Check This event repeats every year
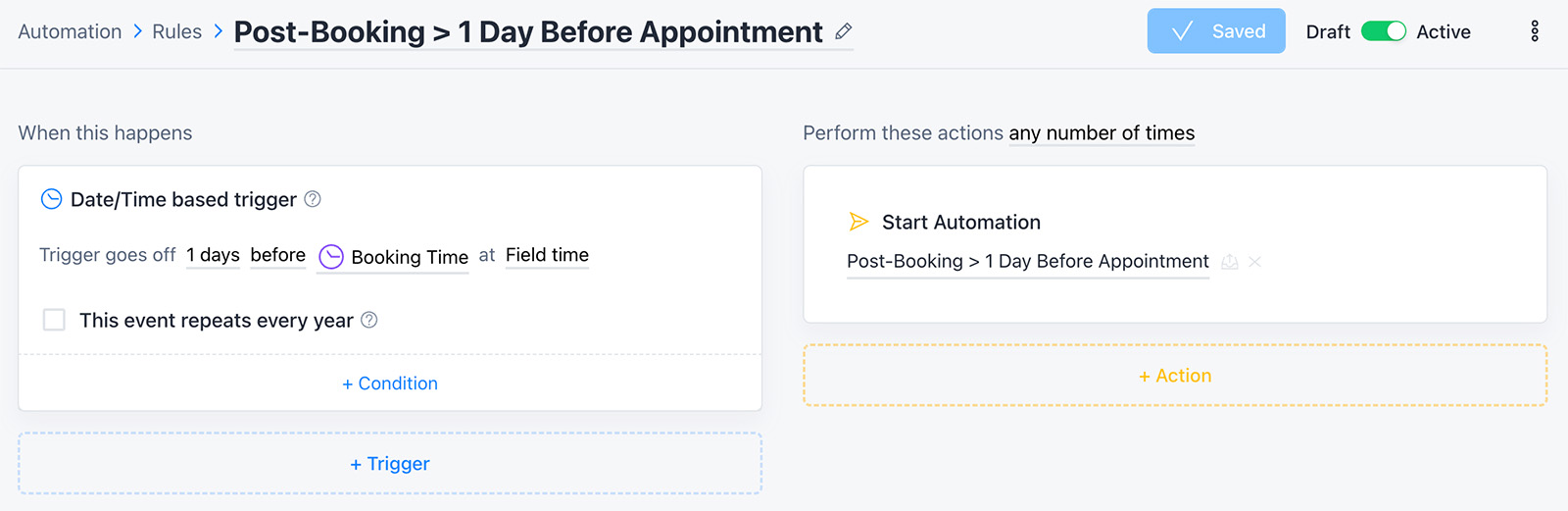The height and width of the screenshot is (511, 1568). [x=54, y=320]
